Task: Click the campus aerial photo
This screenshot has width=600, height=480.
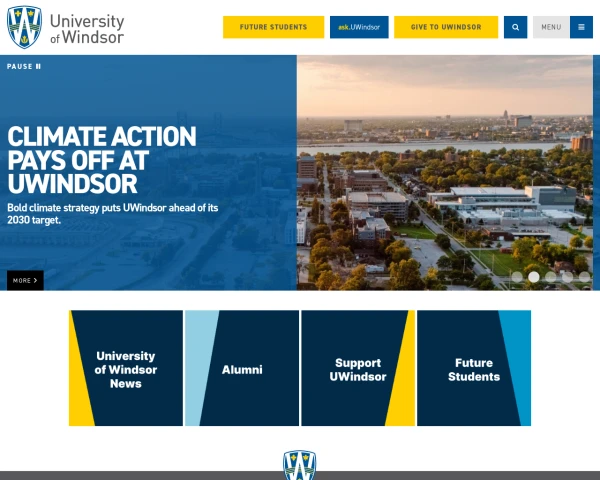Action: [x=445, y=173]
